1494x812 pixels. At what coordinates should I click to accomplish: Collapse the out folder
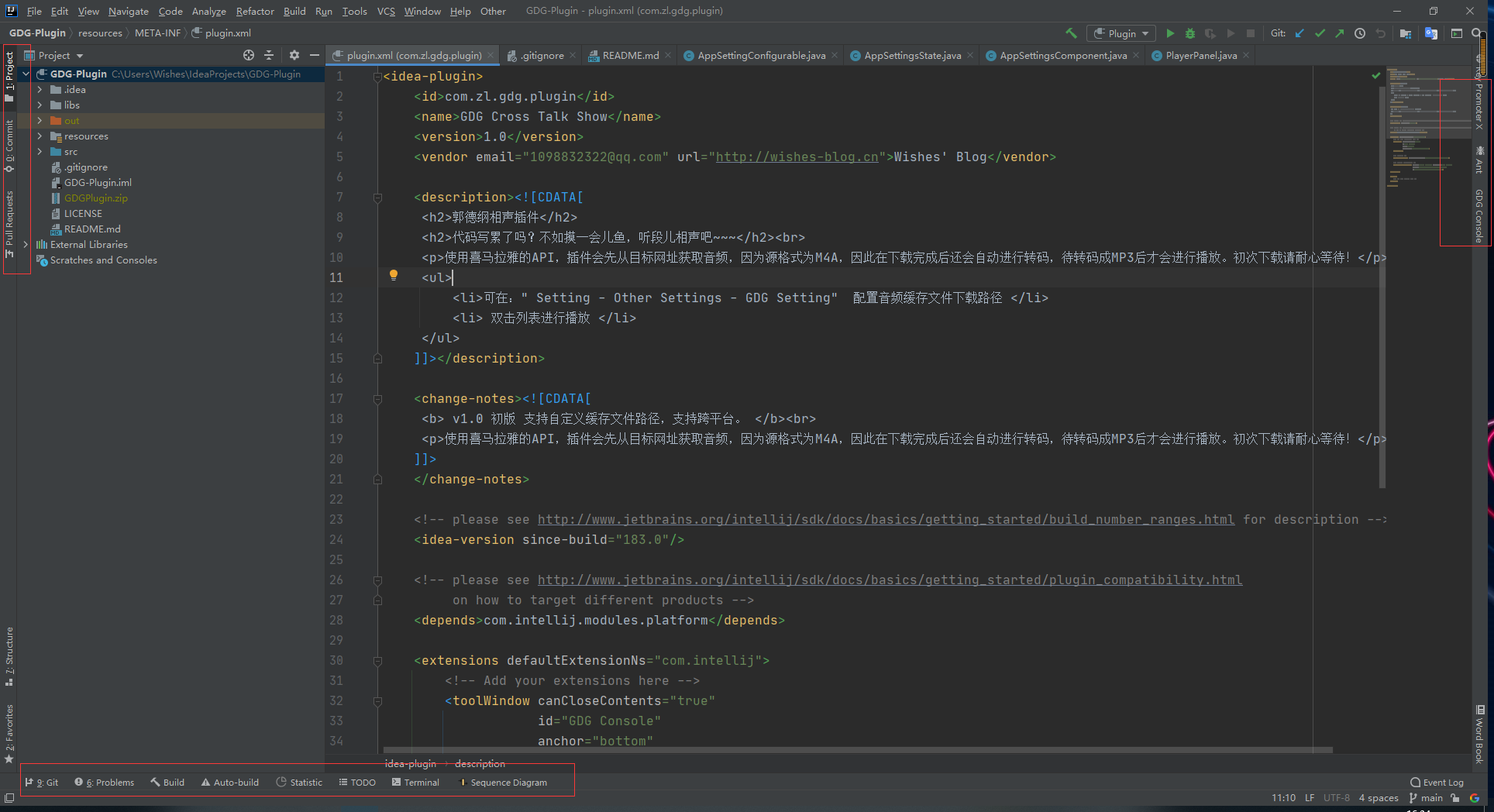pyautogui.click(x=40, y=120)
